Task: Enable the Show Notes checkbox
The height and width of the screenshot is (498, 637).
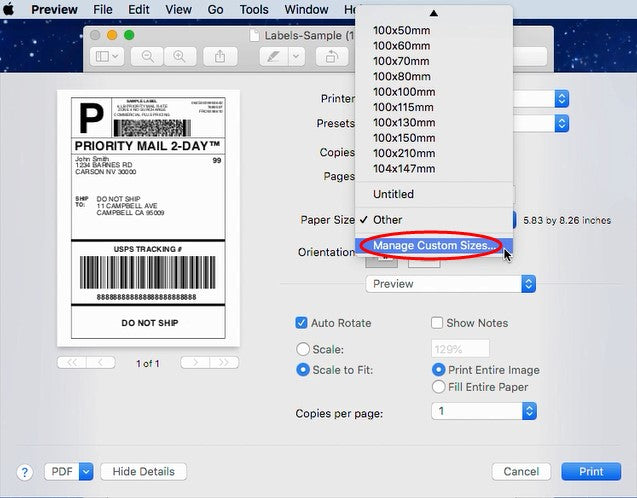Action: click(x=437, y=323)
